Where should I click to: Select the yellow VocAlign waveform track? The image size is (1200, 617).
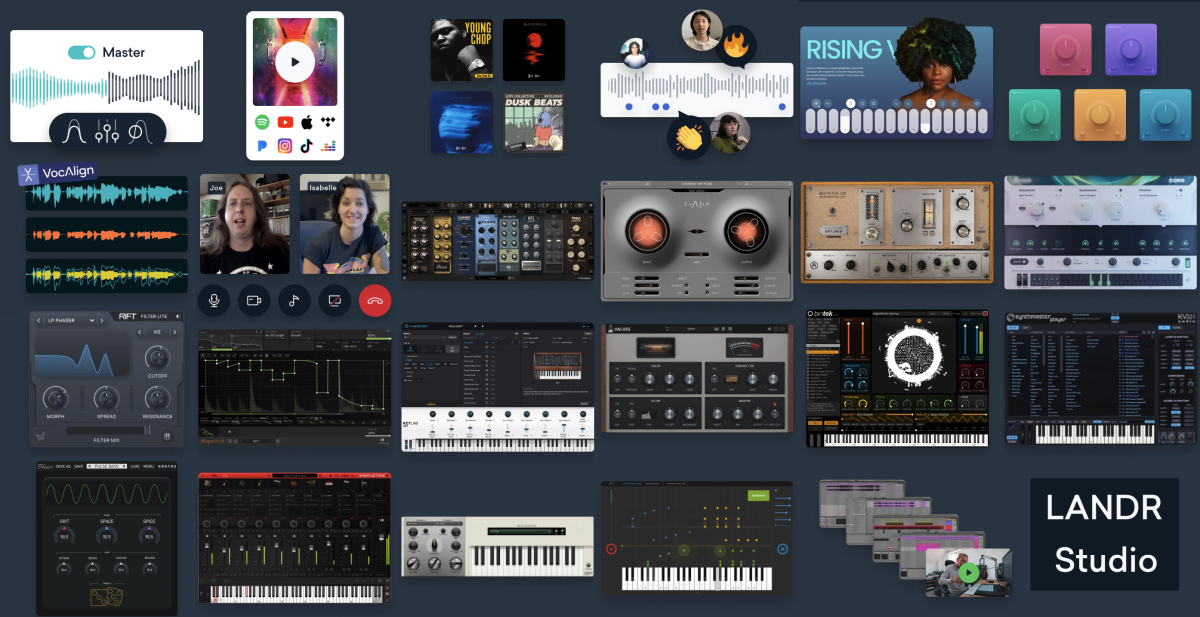click(106, 276)
